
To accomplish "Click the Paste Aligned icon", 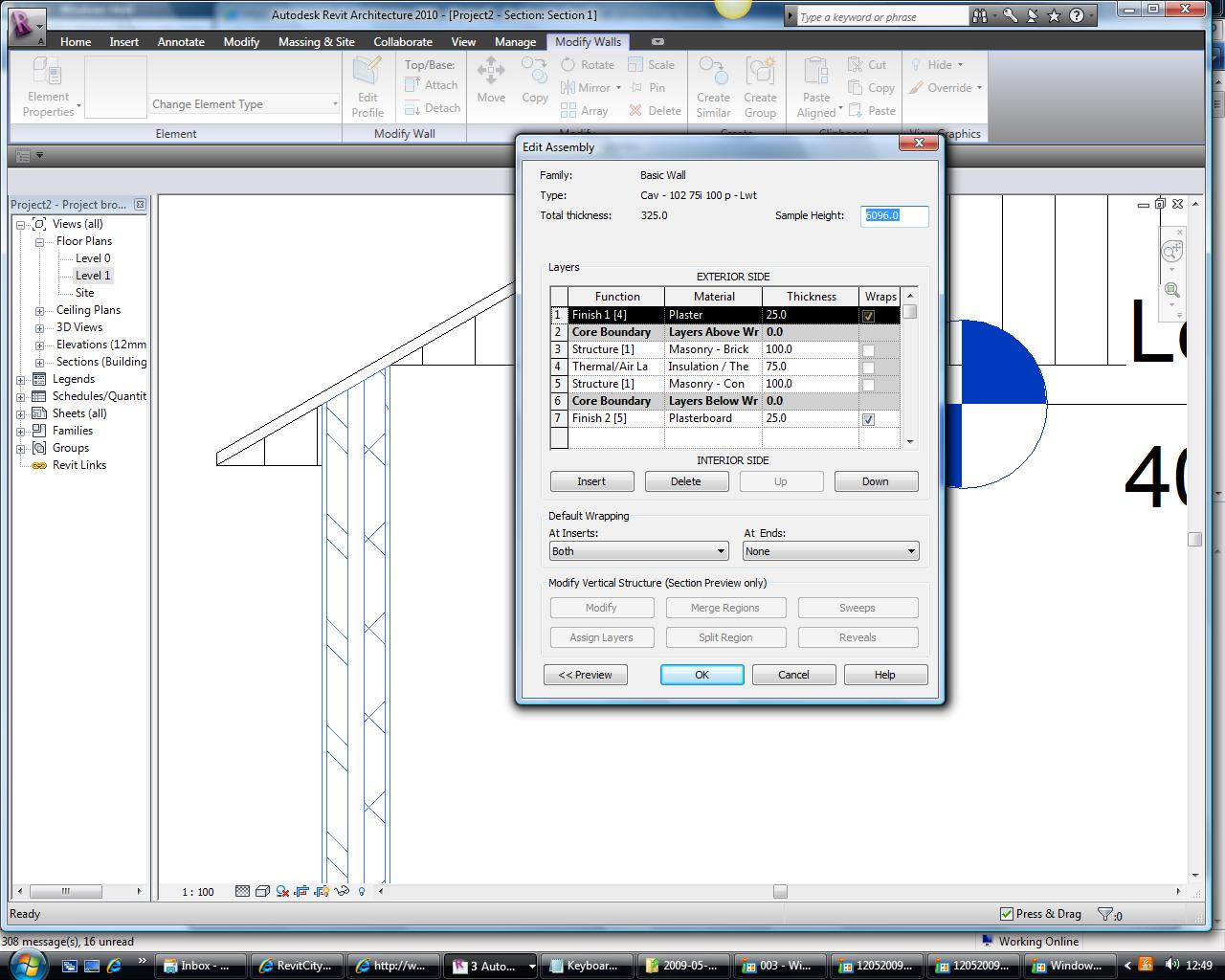I will pos(816,73).
